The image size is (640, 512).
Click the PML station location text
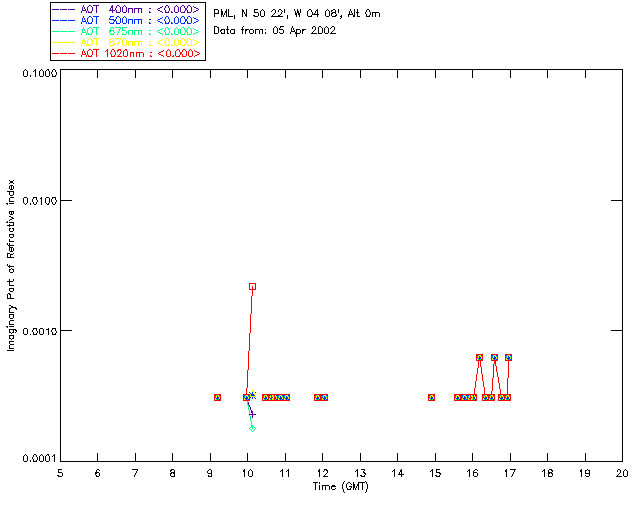coord(297,14)
